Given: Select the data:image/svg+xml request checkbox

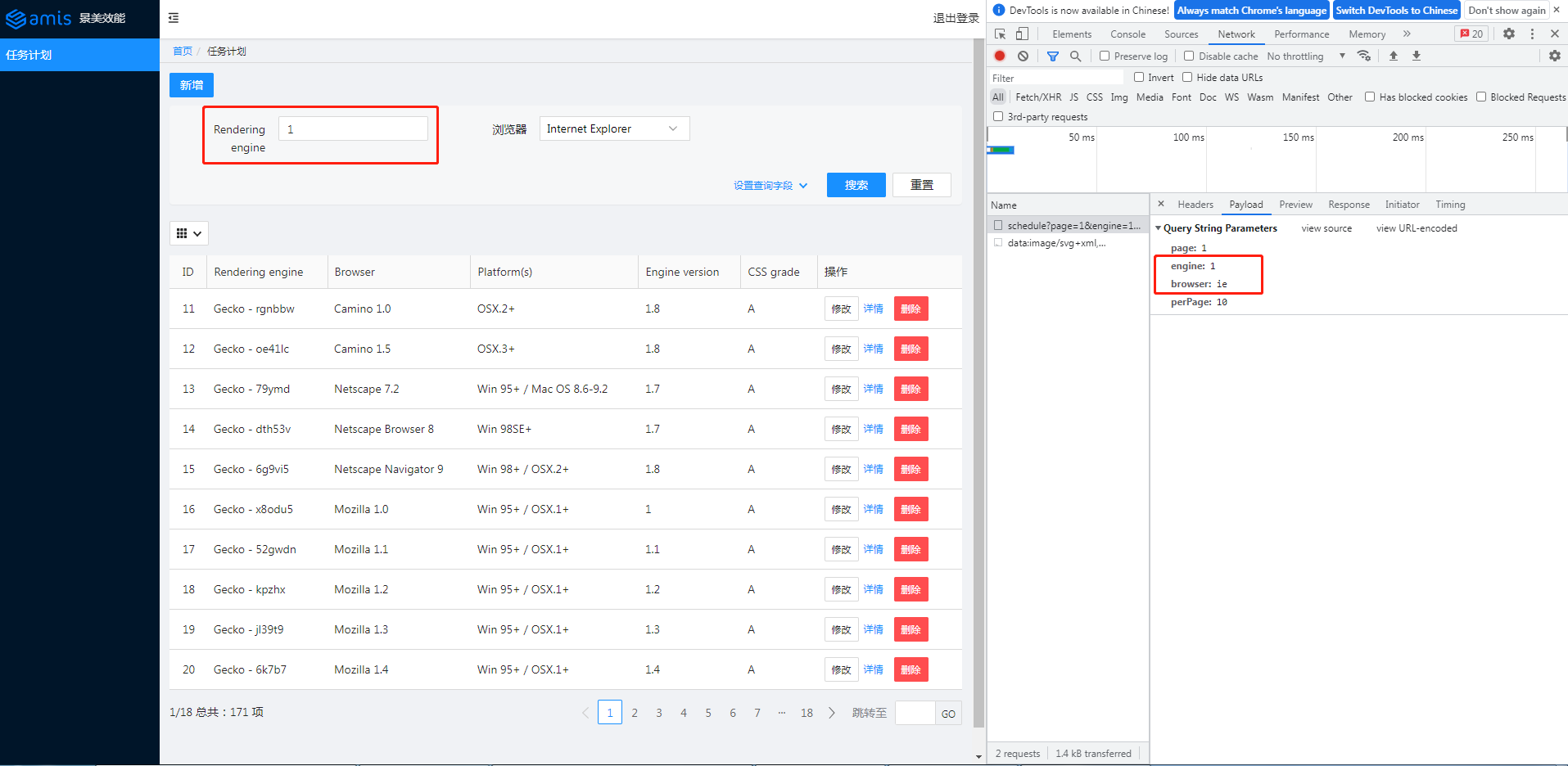Looking at the screenshot, I should 998,243.
